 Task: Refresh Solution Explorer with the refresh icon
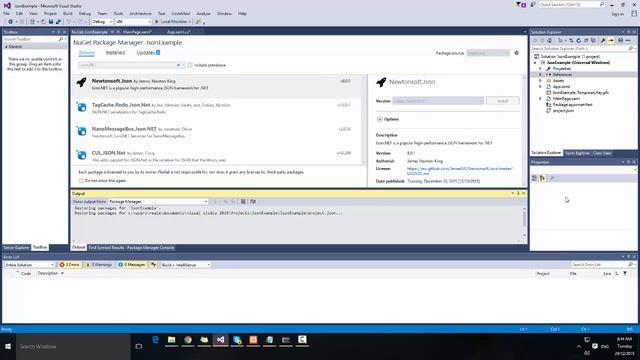click(578, 40)
